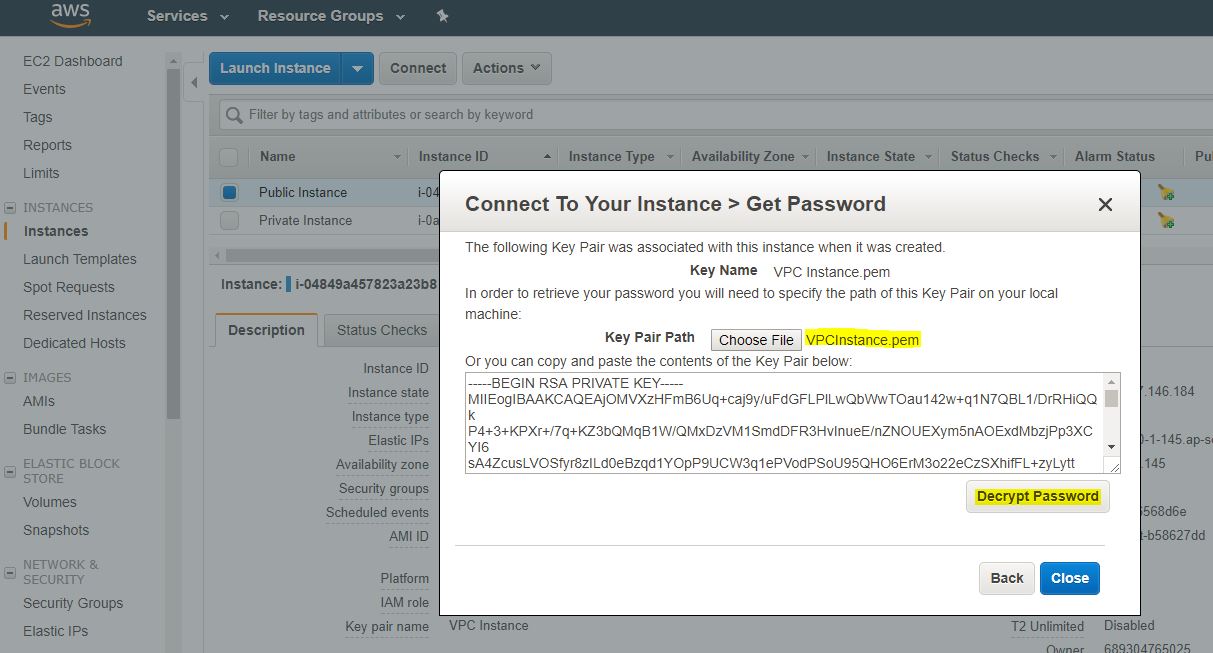This screenshot has width=1213, height=653.
Task: Collapse the IMAGES section in sidebar
Action: (11, 378)
